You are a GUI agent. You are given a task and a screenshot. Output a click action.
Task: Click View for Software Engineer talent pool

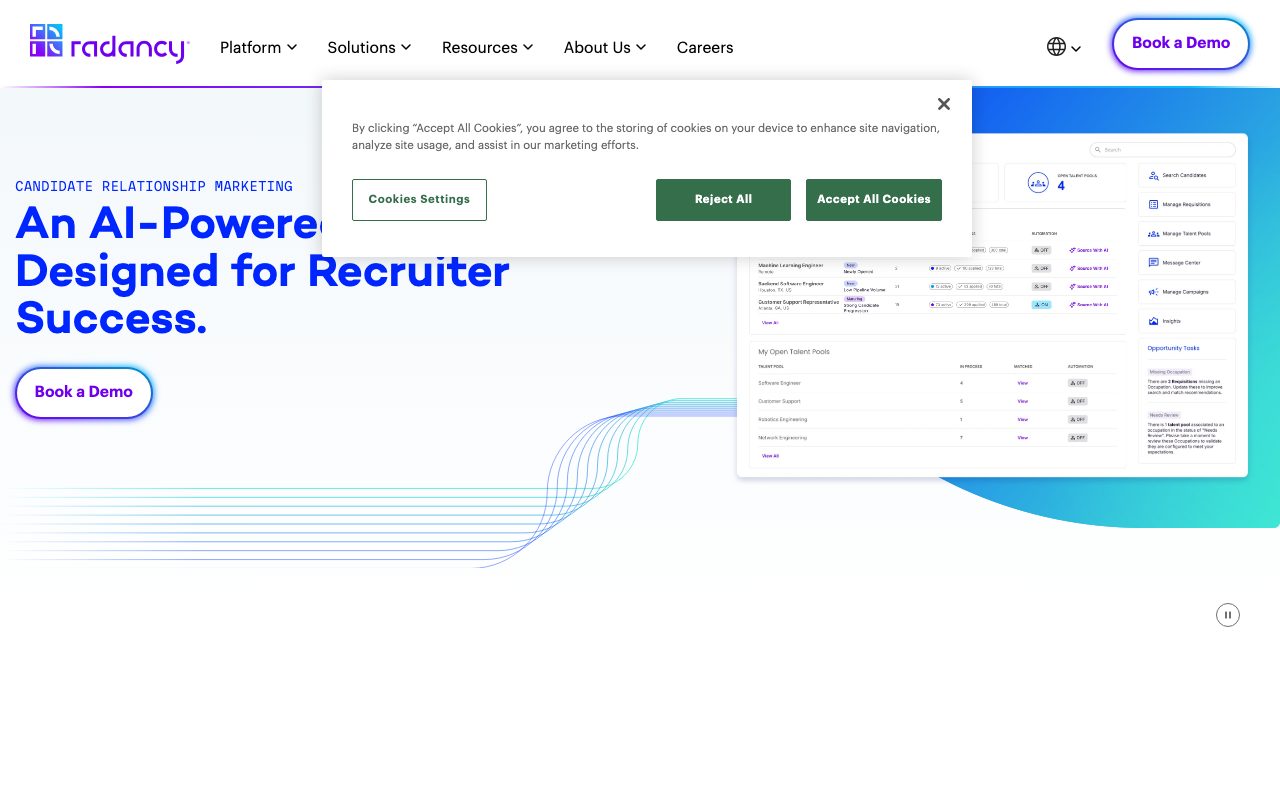1022,383
